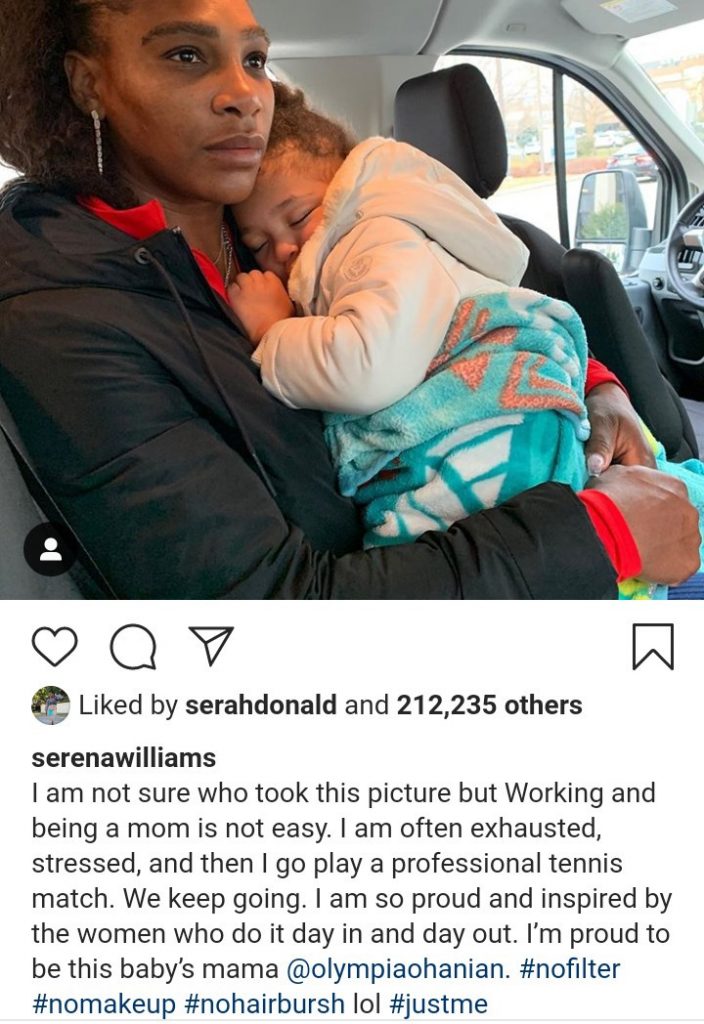
Task: Open comments via the speech bubble icon
Action: 133,647
